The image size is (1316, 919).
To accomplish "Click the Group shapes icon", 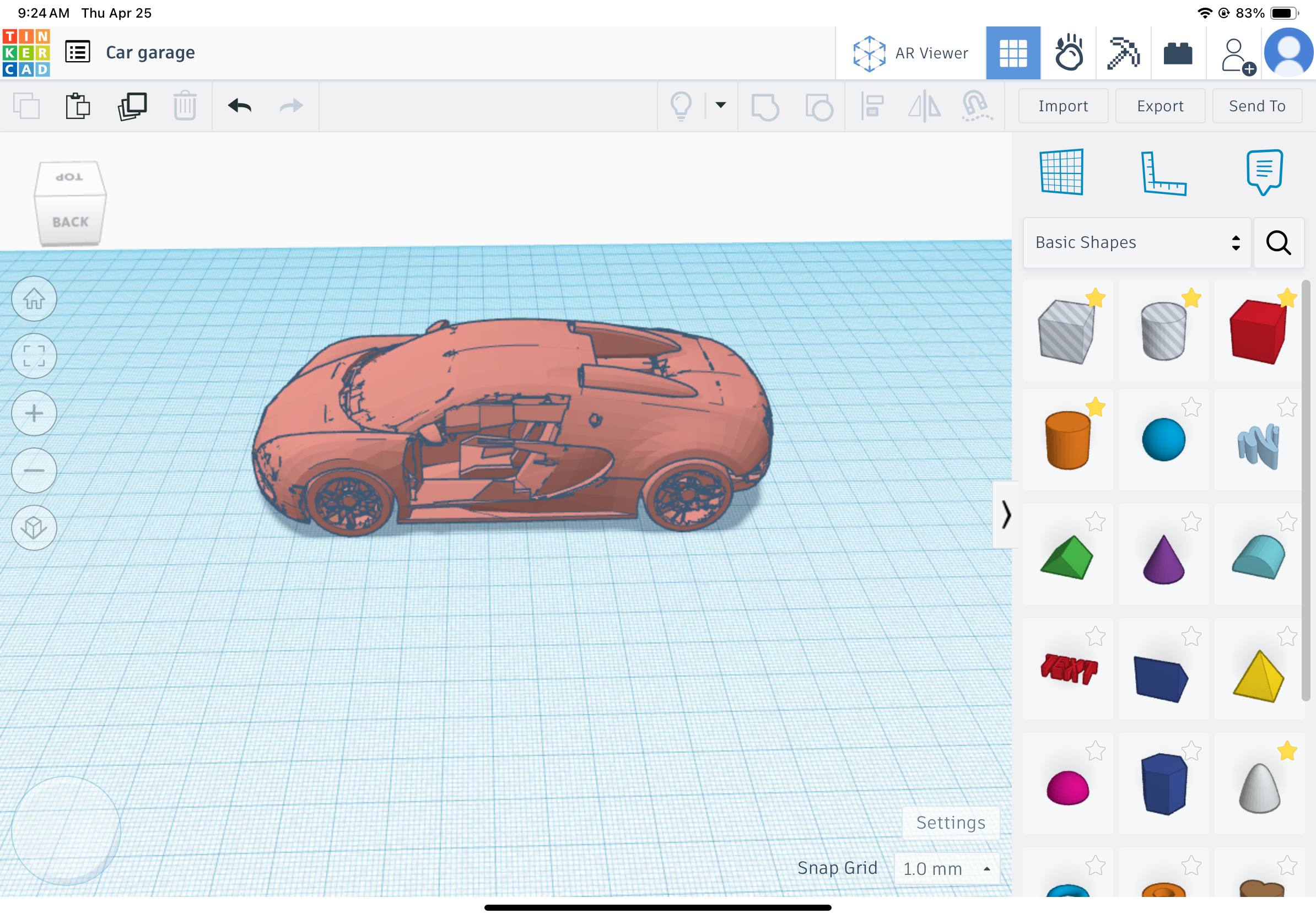I will [x=765, y=106].
